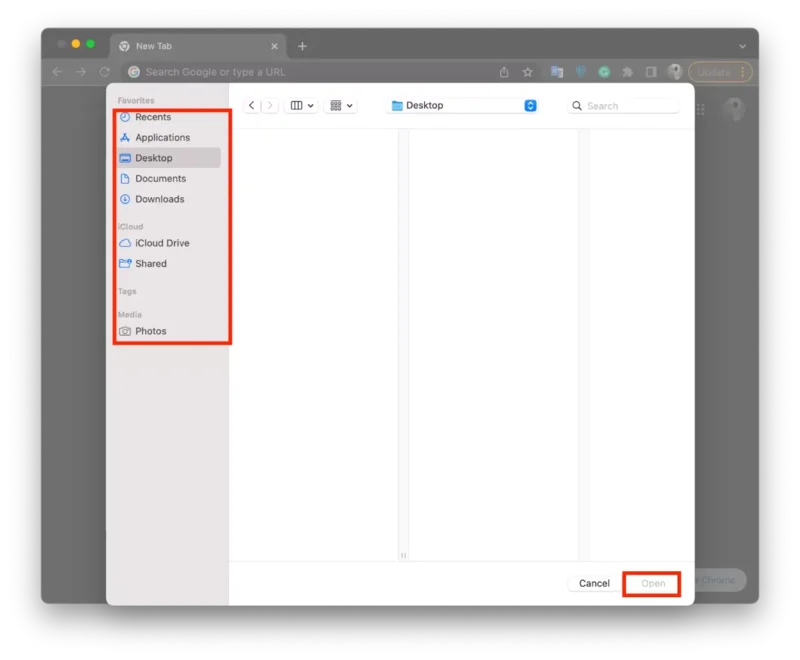Click the Open button
This screenshot has height=660, width=800.
coord(653,583)
